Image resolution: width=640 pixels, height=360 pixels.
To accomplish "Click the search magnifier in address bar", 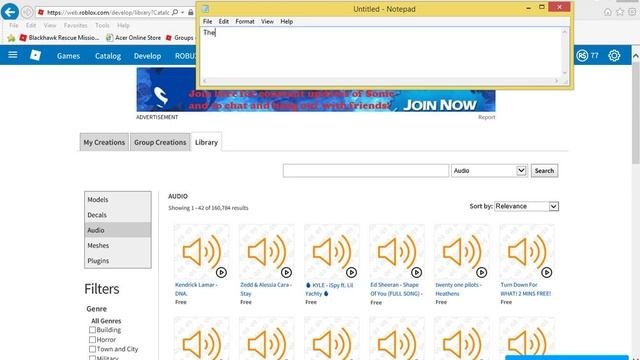I will pyautogui.click(x=175, y=13).
